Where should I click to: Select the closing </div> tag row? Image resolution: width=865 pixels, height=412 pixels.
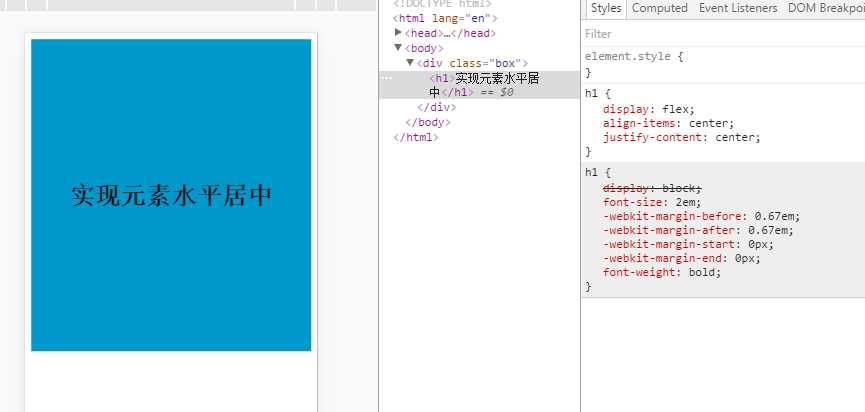pyautogui.click(x=436, y=107)
